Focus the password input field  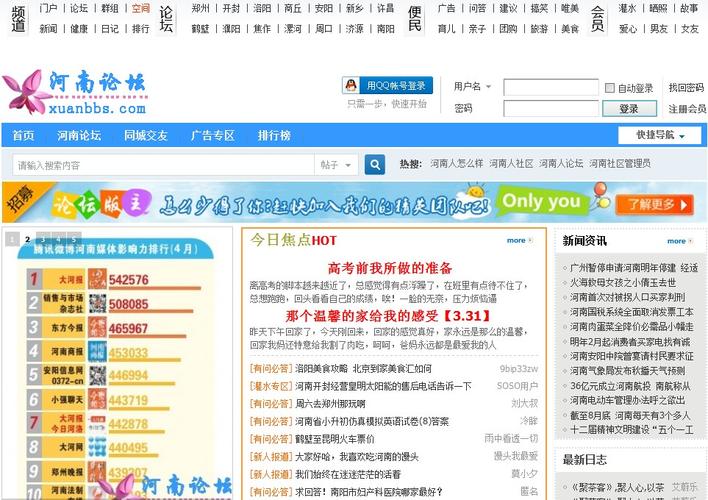(x=551, y=108)
